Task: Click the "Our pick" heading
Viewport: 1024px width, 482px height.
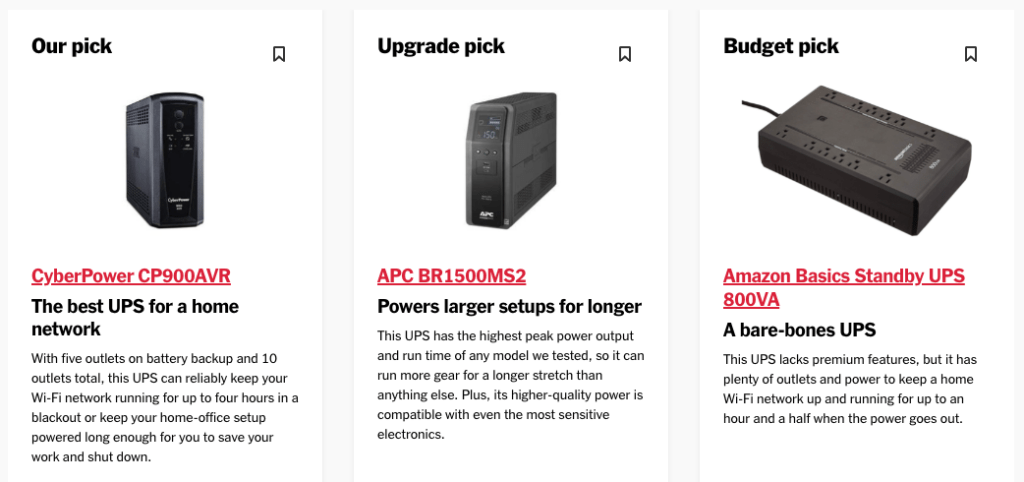Action: click(72, 46)
